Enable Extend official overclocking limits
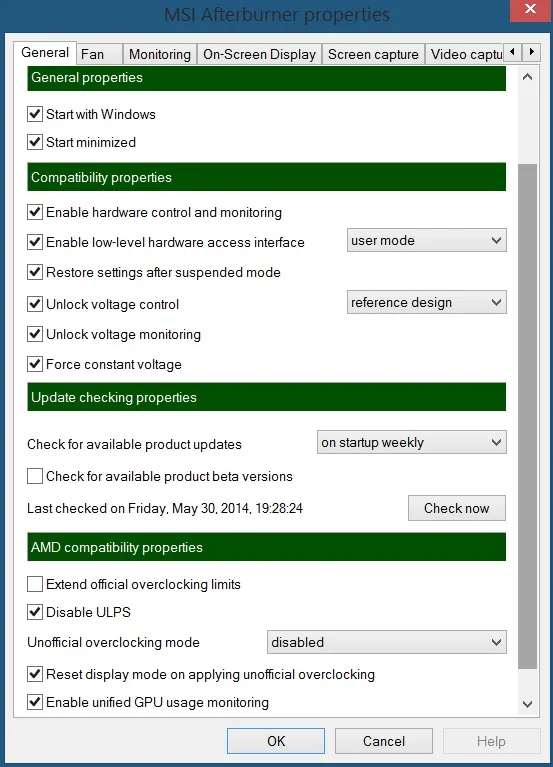Screen dimensions: 553x767 click(35, 584)
